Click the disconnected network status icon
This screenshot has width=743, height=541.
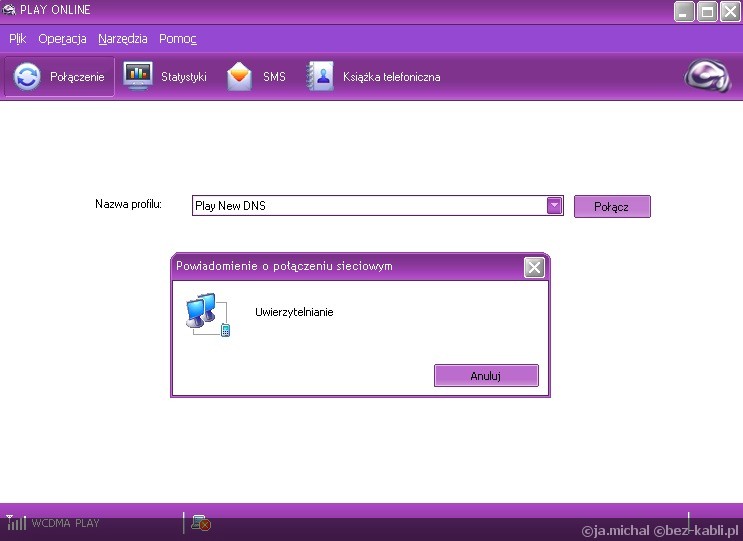pyautogui.click(x=201, y=523)
